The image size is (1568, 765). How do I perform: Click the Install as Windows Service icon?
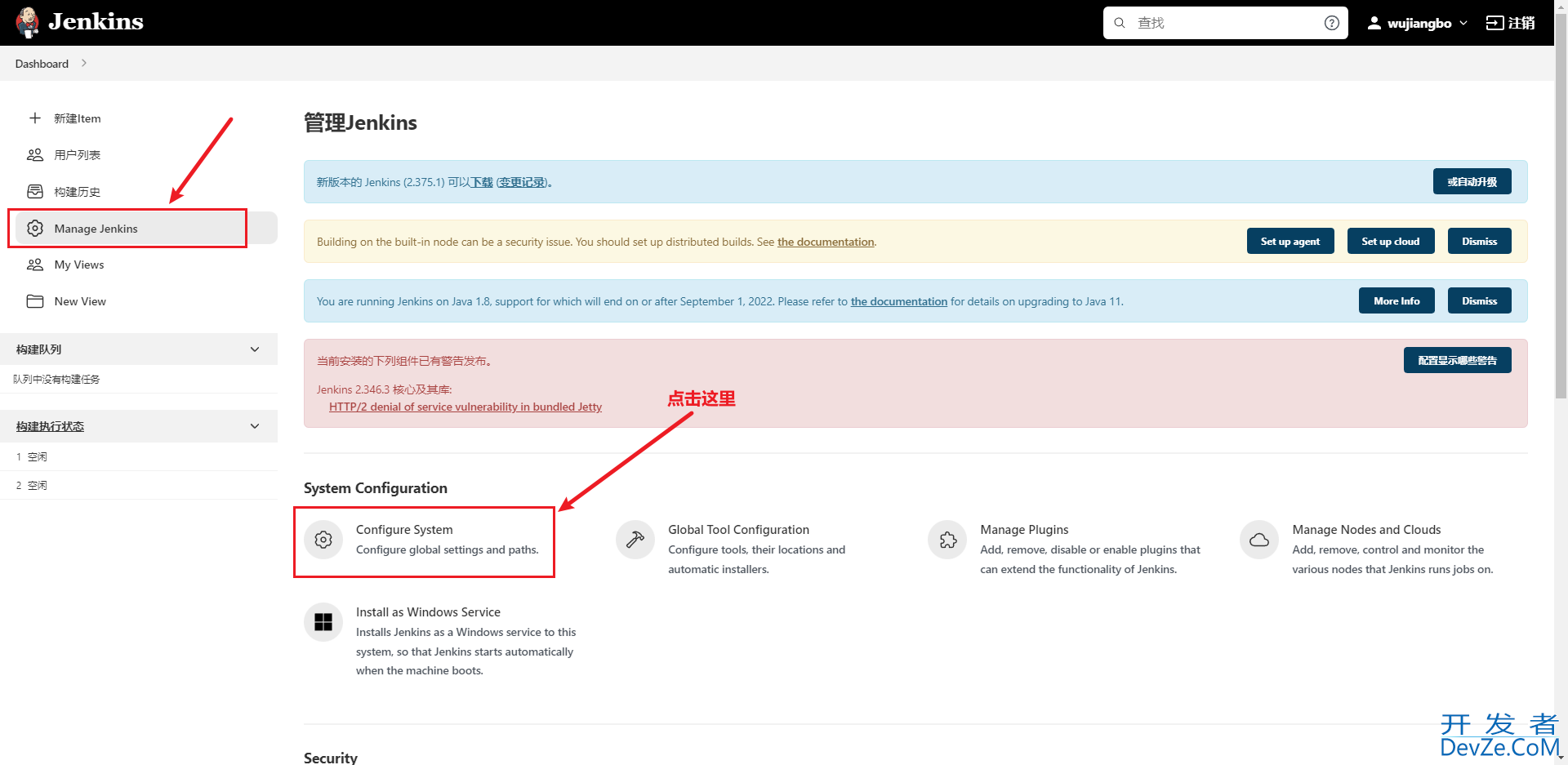click(323, 622)
